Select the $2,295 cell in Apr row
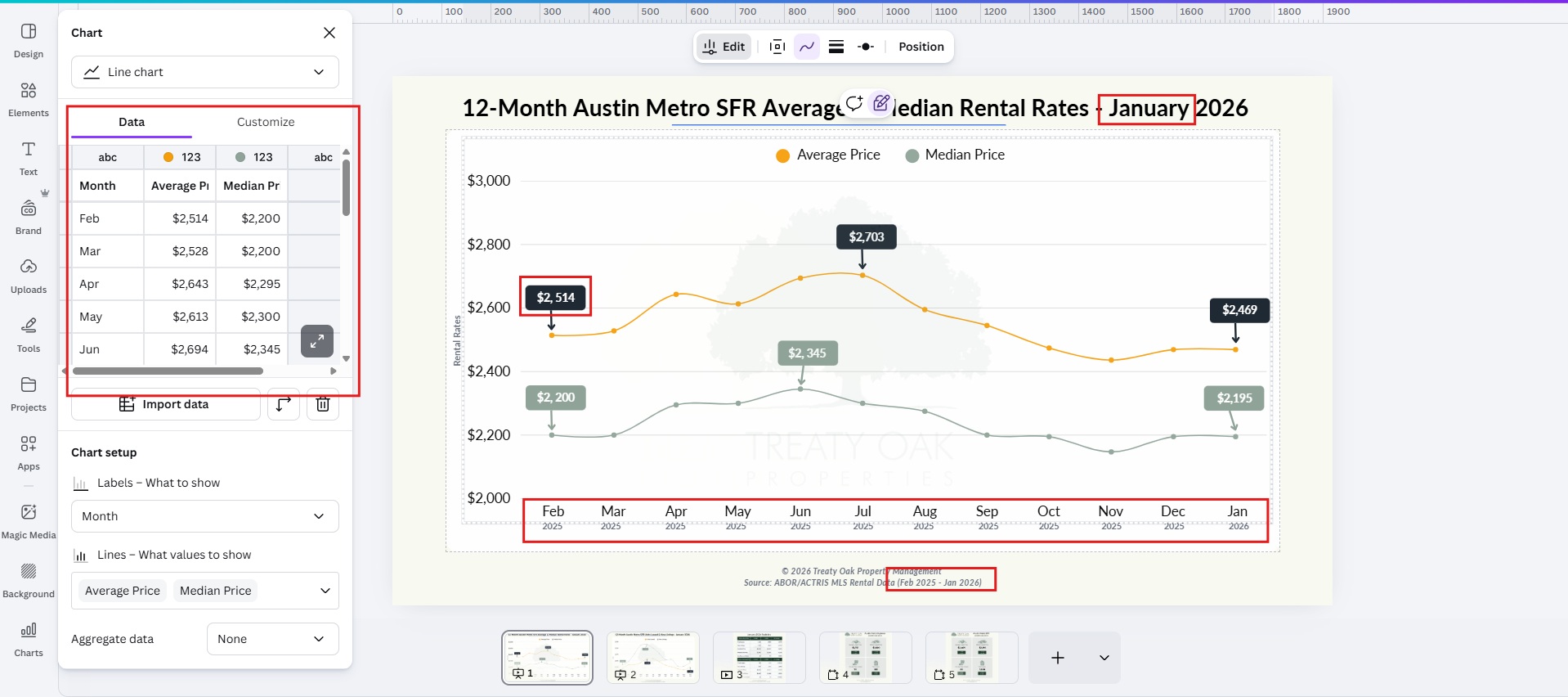This screenshot has width=1568, height=697. click(252, 284)
